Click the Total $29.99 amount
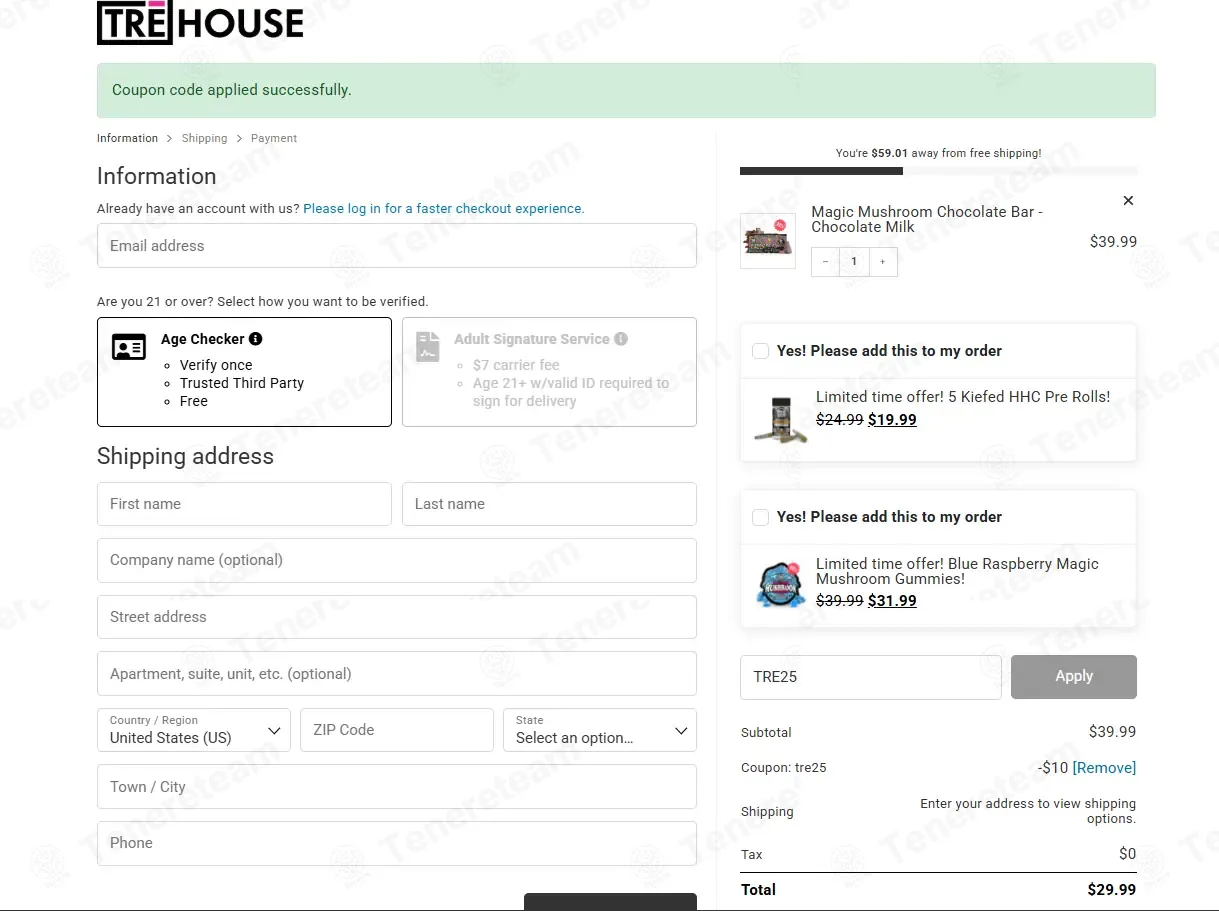The width and height of the screenshot is (1219, 911). 1112,890
